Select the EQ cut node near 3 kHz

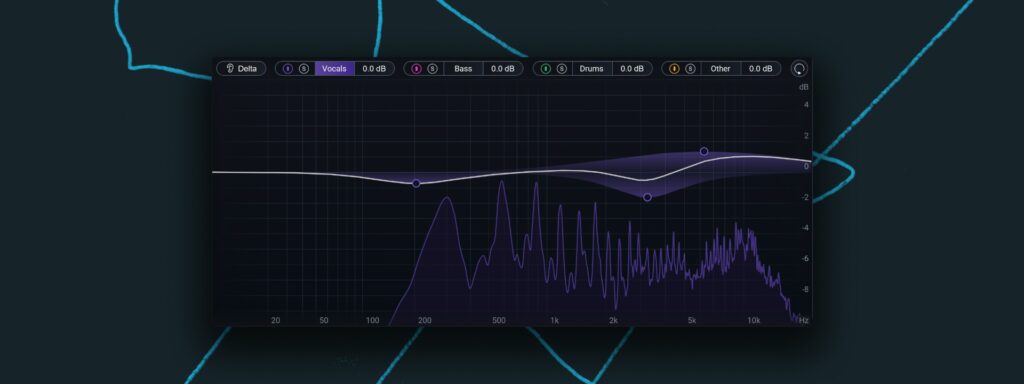(x=647, y=197)
